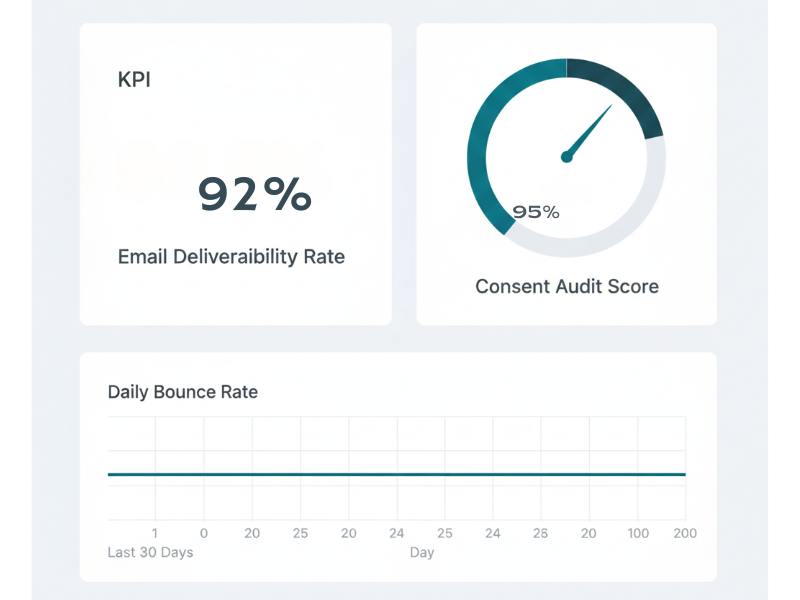800x600 pixels.
Task: Click the 95% label inside the gauge
Action: pos(536,212)
